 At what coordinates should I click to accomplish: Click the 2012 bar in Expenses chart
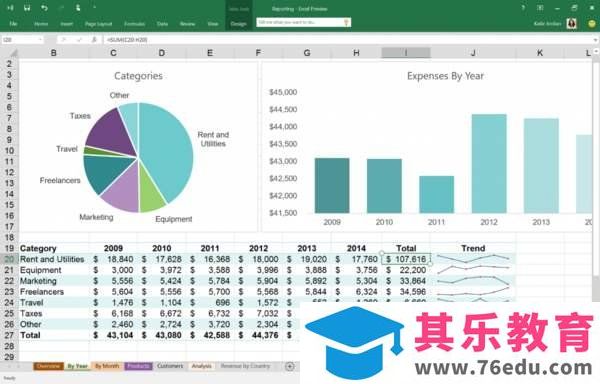click(x=489, y=164)
